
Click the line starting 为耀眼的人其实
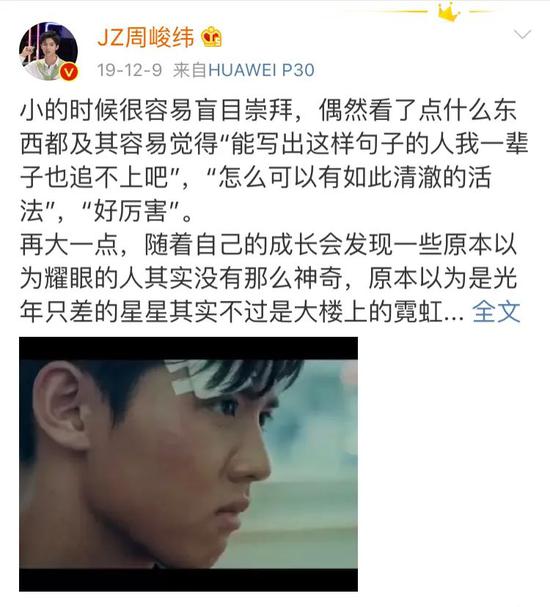click(x=268, y=278)
